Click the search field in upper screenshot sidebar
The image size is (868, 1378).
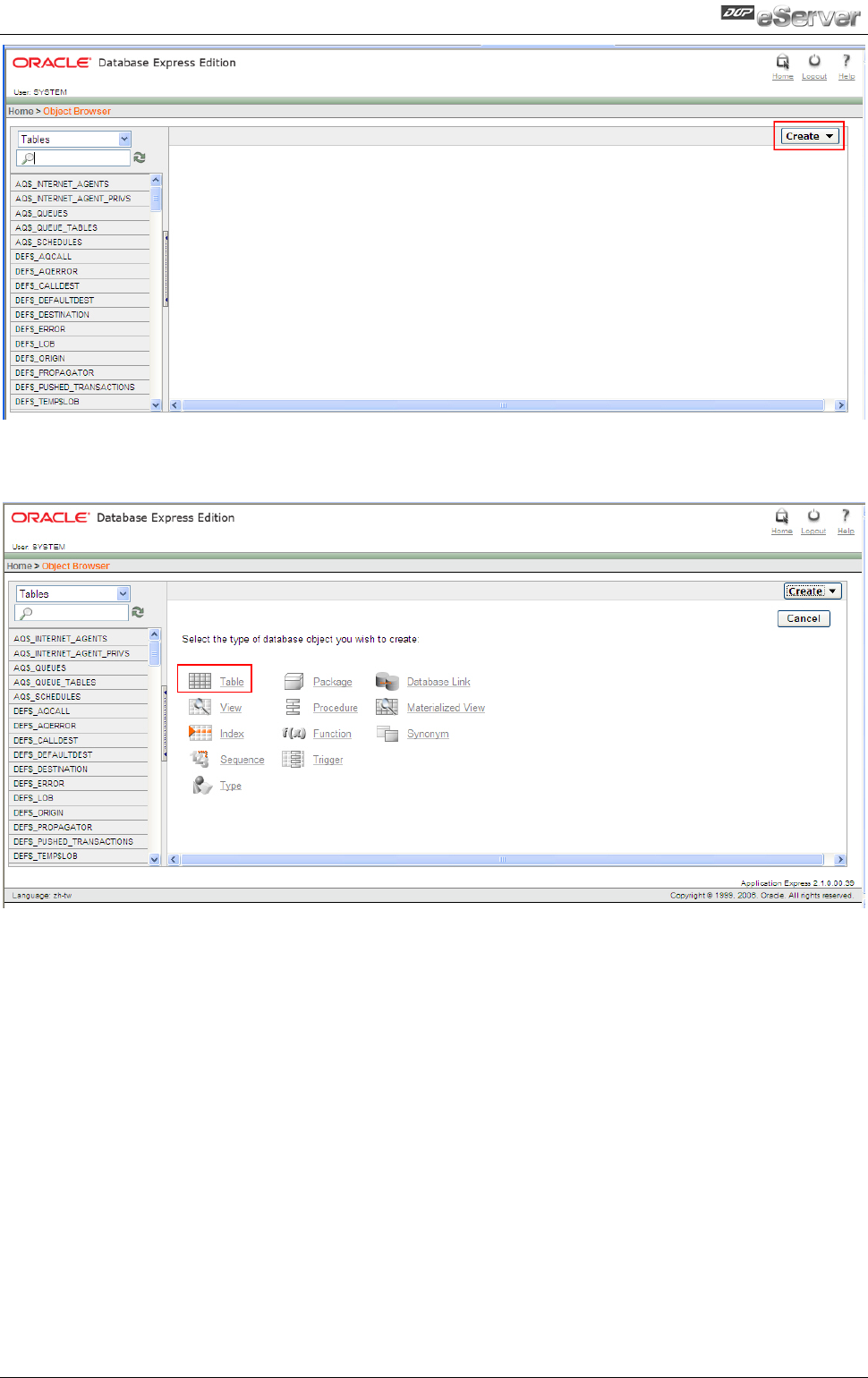(x=73, y=157)
